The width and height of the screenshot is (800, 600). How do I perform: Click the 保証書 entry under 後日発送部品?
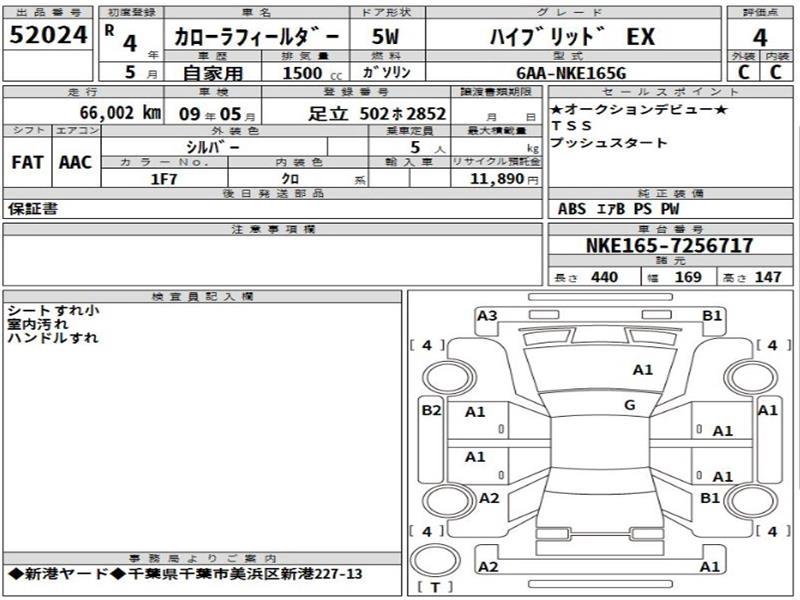(33, 209)
